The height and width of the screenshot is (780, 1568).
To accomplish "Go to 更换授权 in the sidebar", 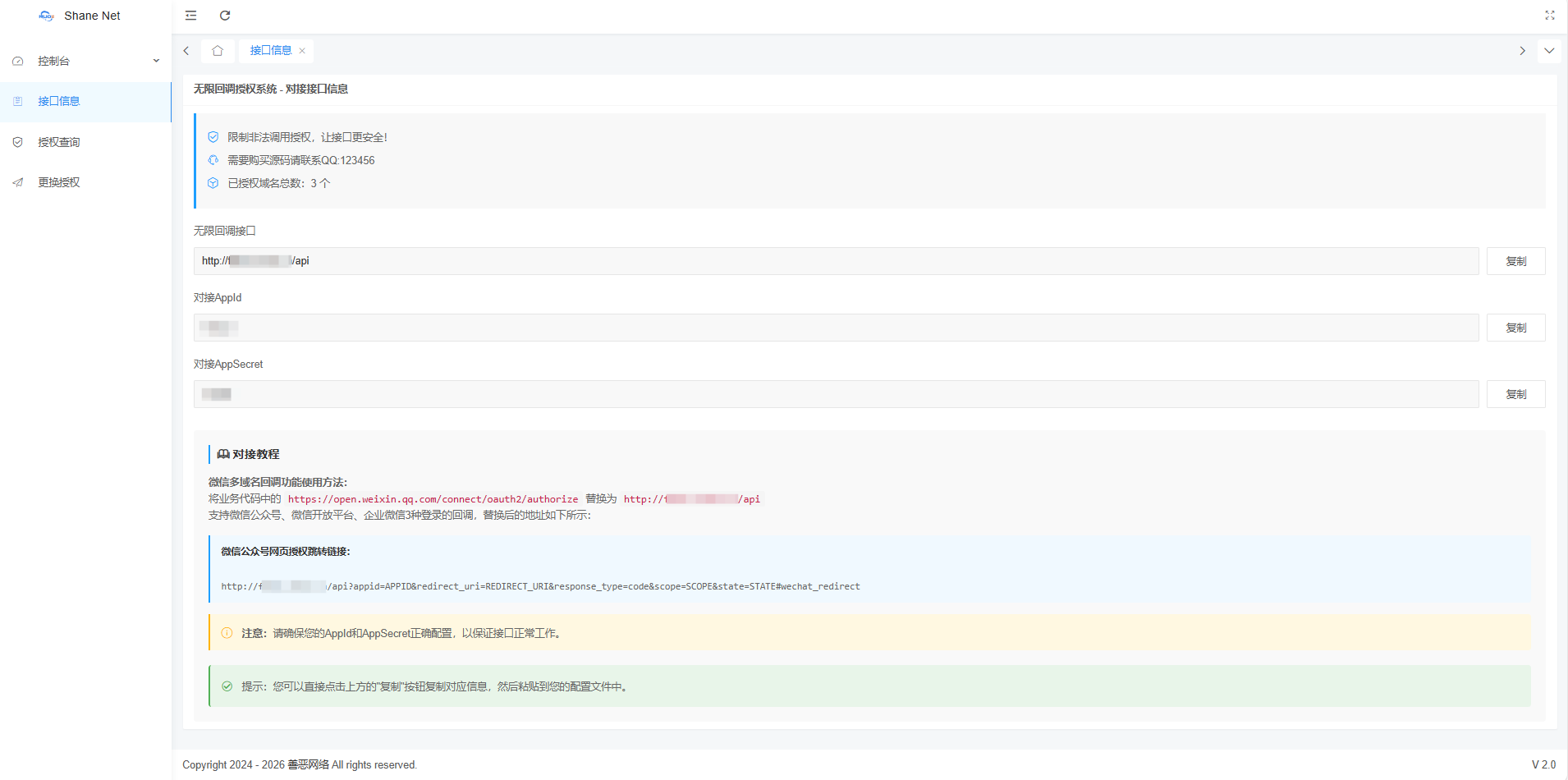I will tap(59, 182).
